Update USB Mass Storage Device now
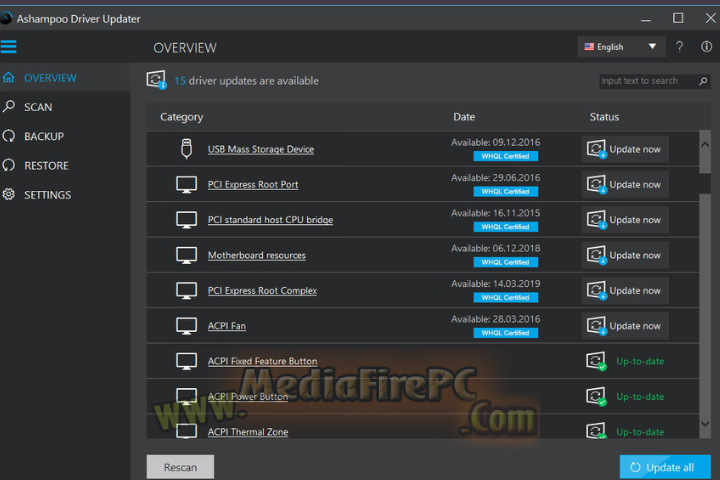 (x=625, y=149)
